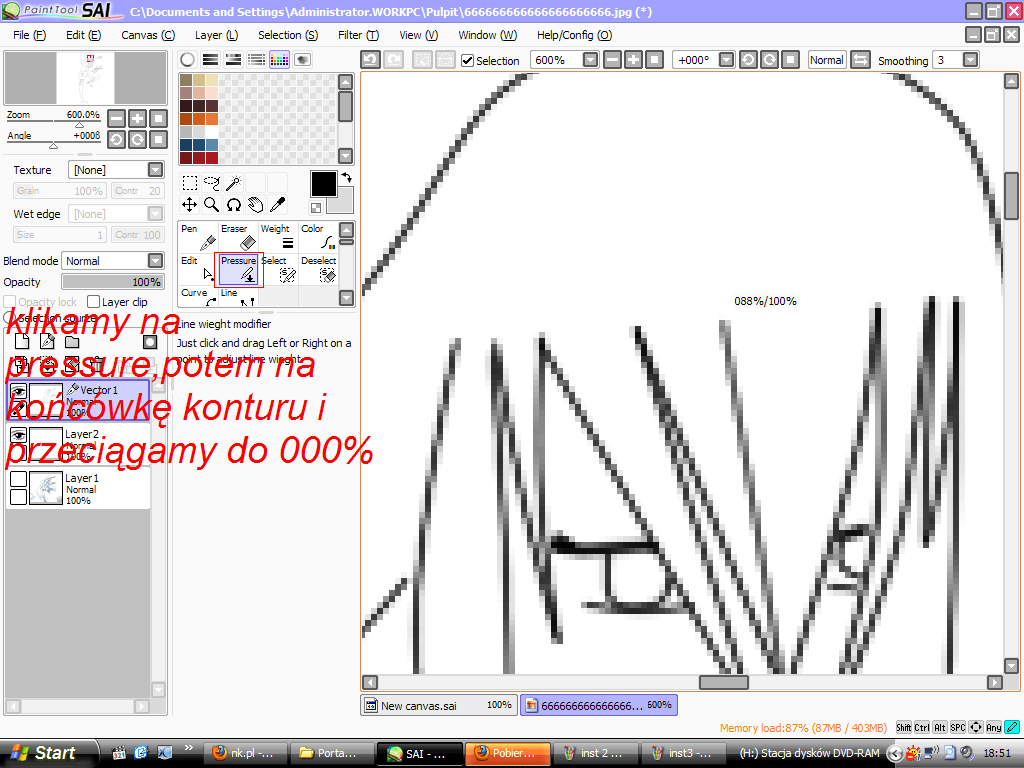
Task: Open the Smoothing level dropdown
Action: click(x=970, y=60)
